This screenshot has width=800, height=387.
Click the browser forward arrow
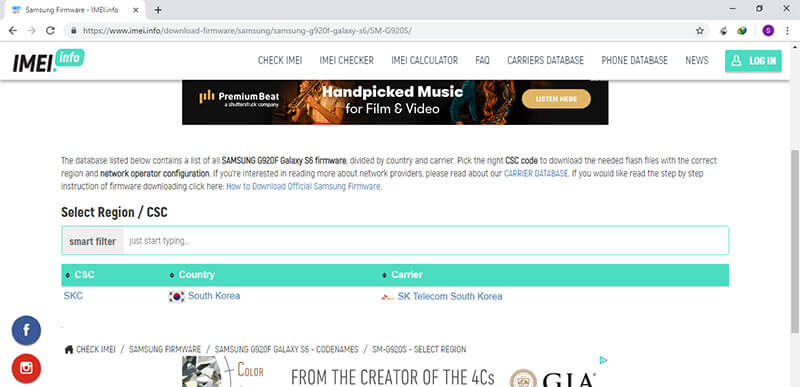32,31
